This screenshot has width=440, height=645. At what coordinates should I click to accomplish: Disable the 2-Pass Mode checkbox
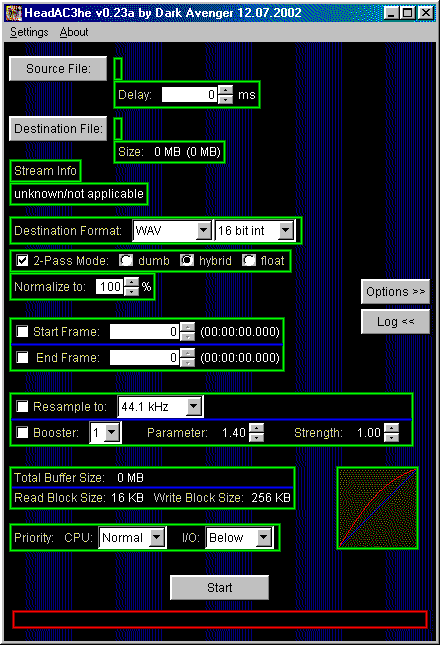click(22, 261)
